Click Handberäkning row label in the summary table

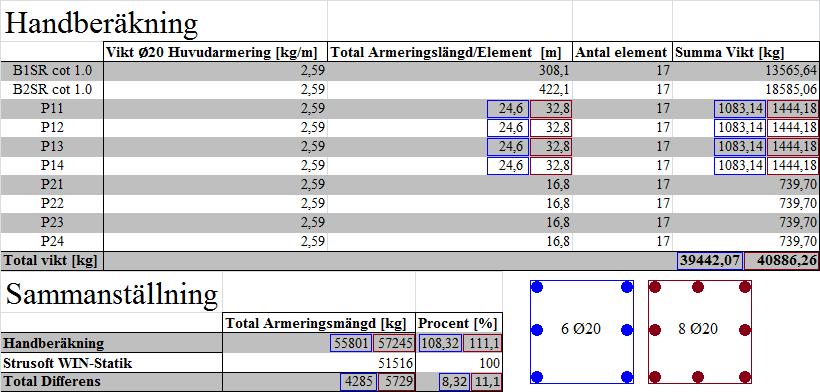[x=53, y=343]
